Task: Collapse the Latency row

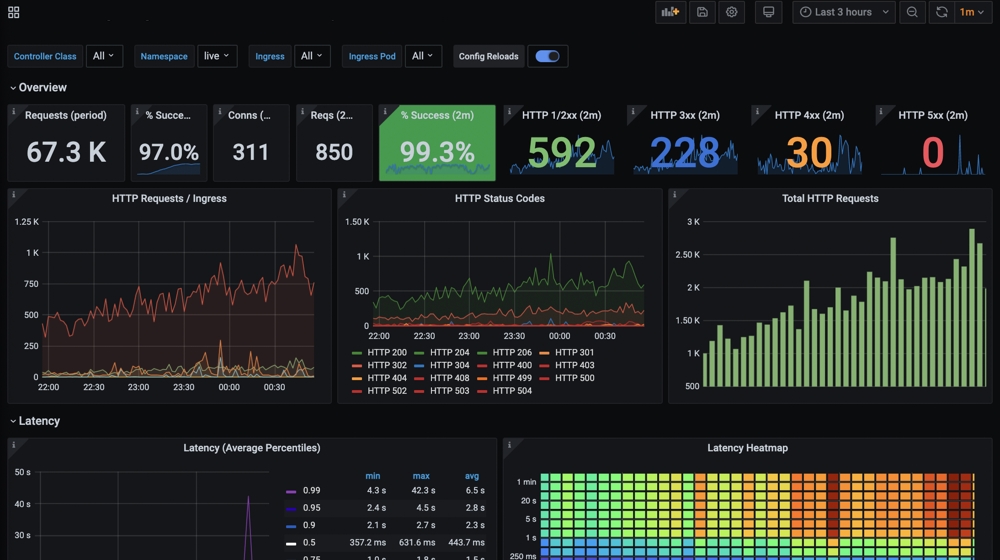Action: point(35,421)
